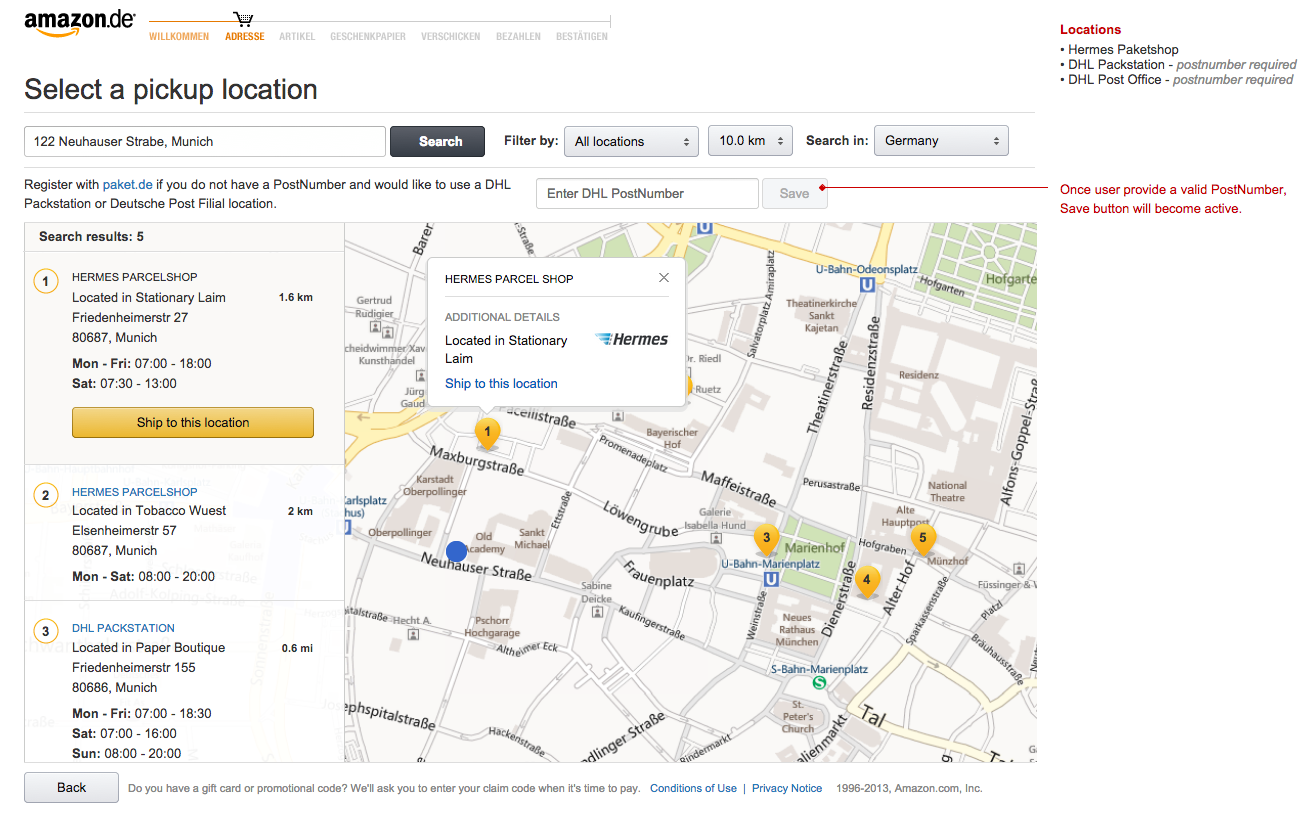Viewport: 1306px width, 840px height.
Task: Open the Germany country dropdown
Action: coord(941,141)
